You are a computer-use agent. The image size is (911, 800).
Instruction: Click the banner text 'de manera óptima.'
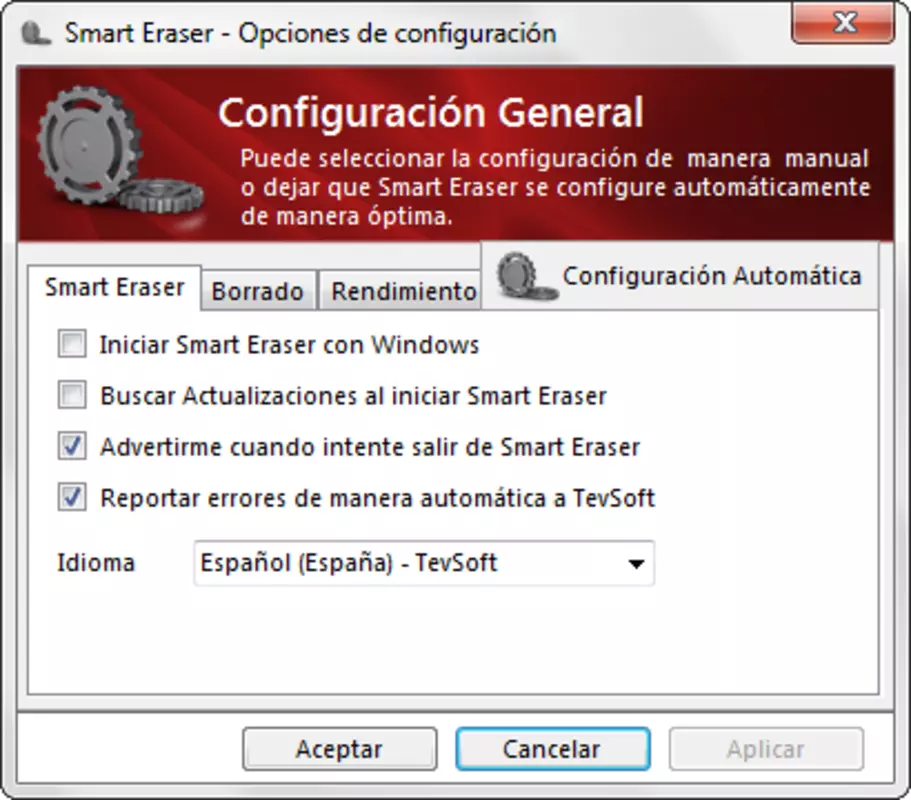(346, 217)
